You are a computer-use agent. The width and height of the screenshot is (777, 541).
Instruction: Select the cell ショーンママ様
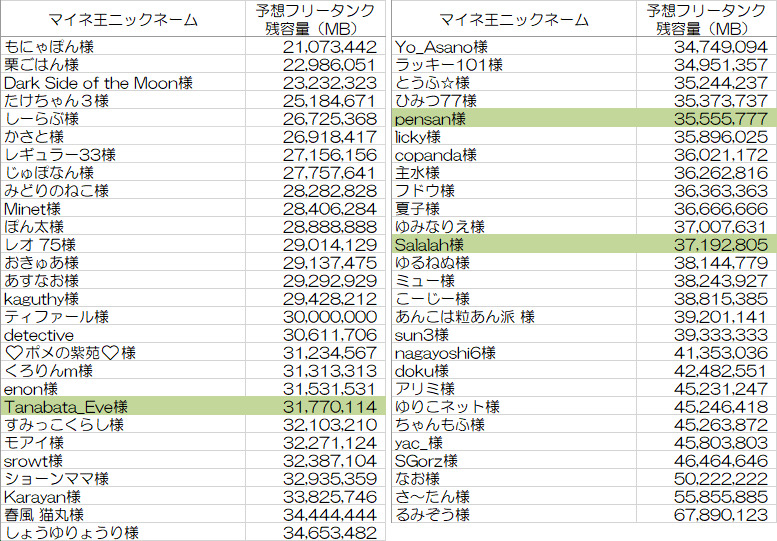coord(123,478)
